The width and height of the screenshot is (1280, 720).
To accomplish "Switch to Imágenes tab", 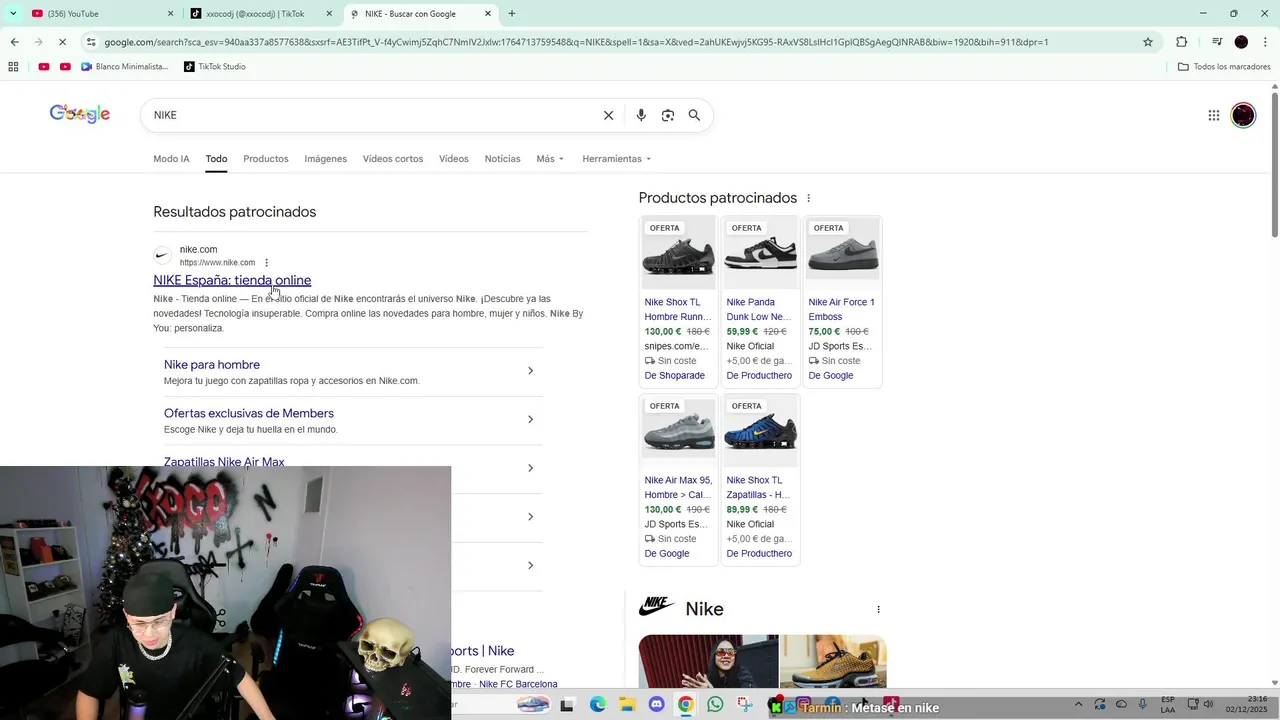I will pyautogui.click(x=326, y=159).
